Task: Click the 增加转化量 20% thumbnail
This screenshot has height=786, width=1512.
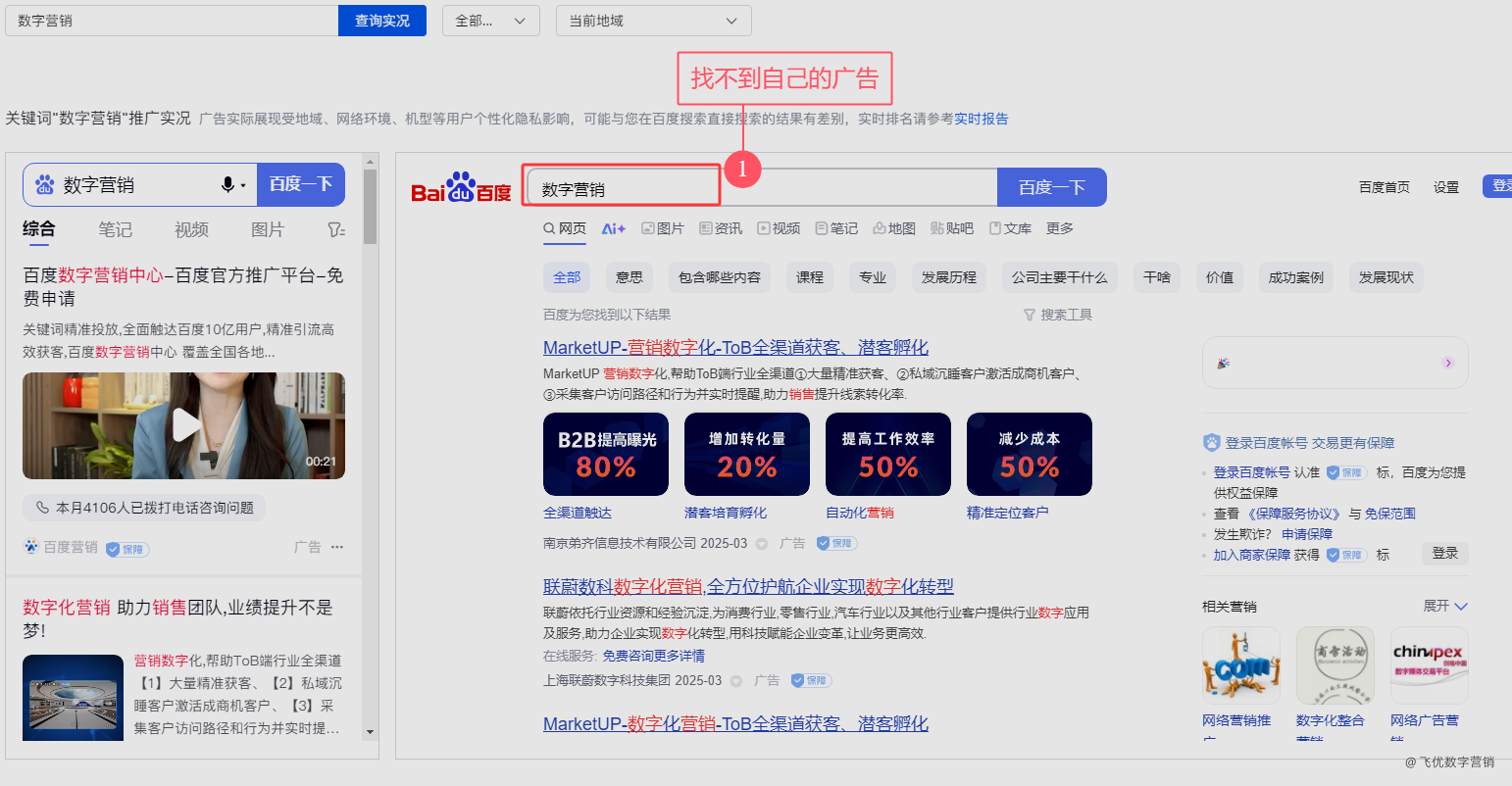Action: [747, 454]
